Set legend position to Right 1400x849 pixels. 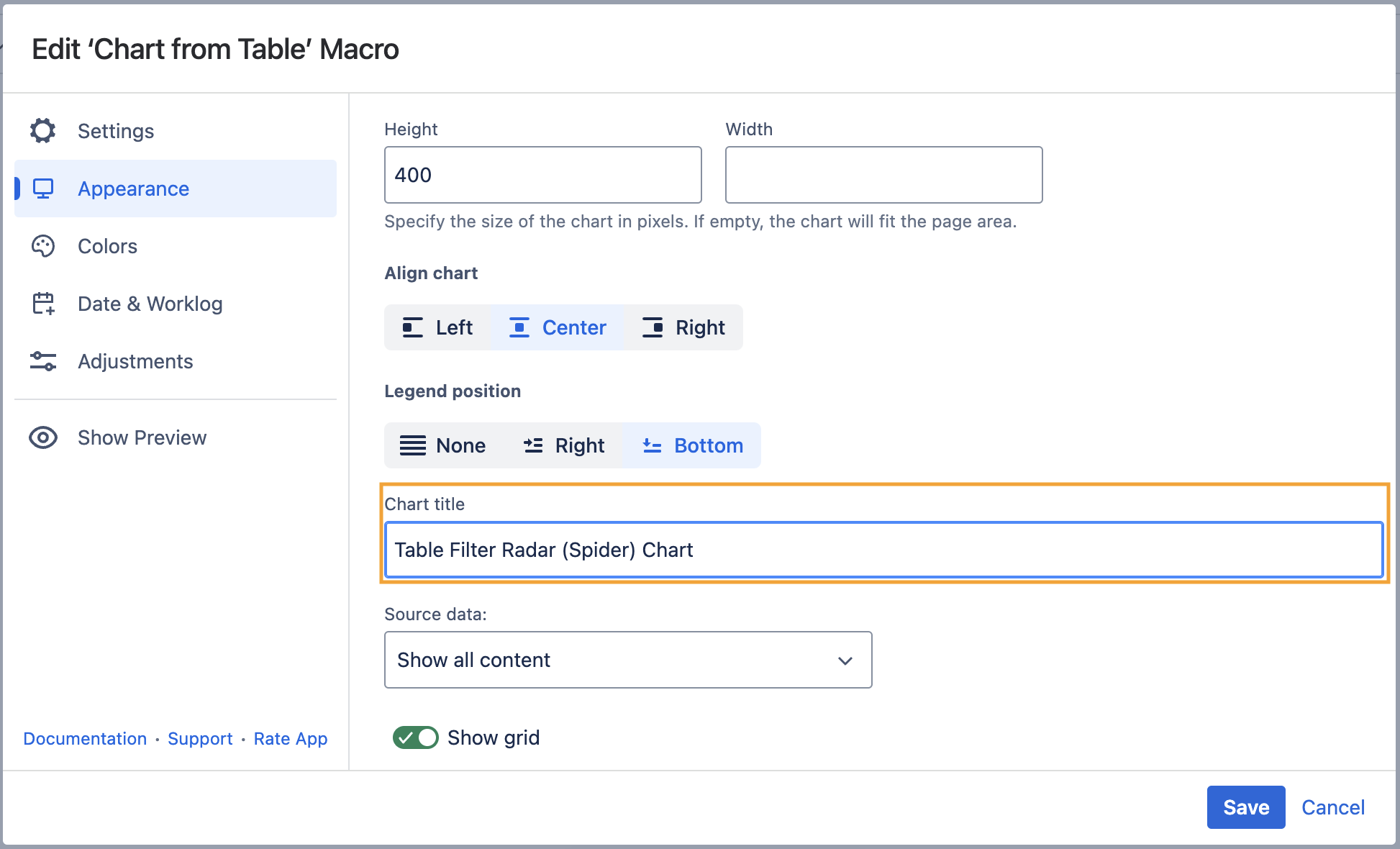(564, 445)
